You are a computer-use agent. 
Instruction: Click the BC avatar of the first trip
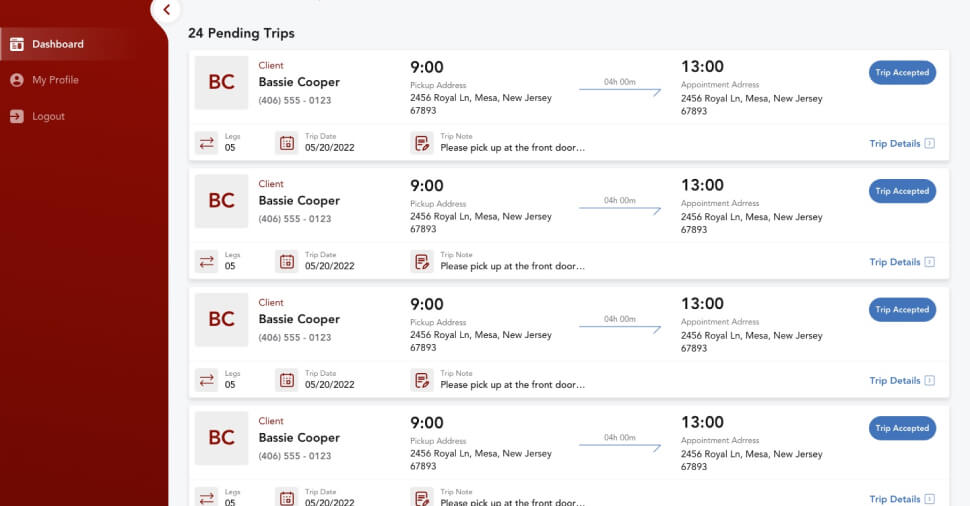(221, 82)
